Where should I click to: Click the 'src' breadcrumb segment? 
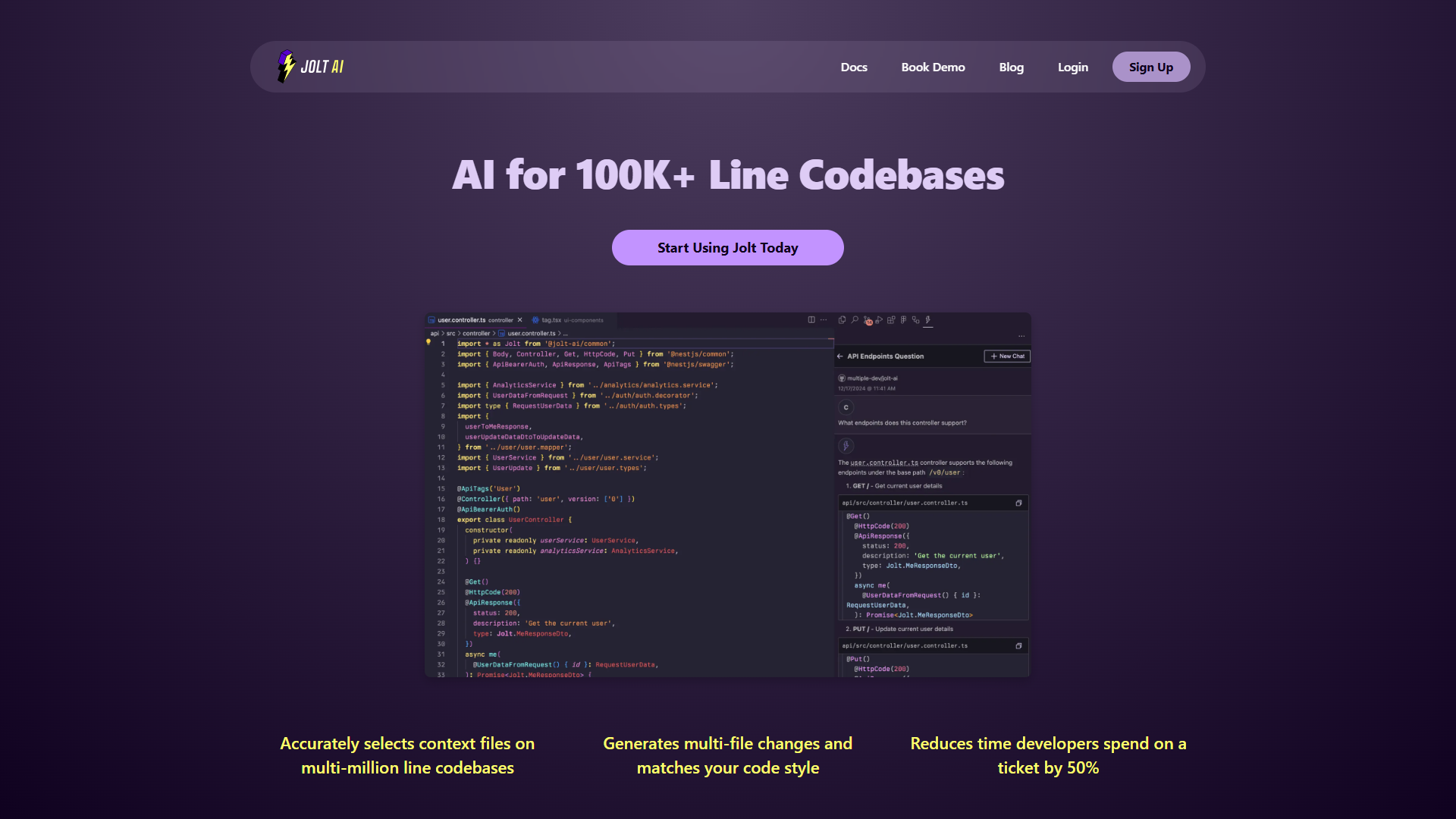(x=450, y=334)
